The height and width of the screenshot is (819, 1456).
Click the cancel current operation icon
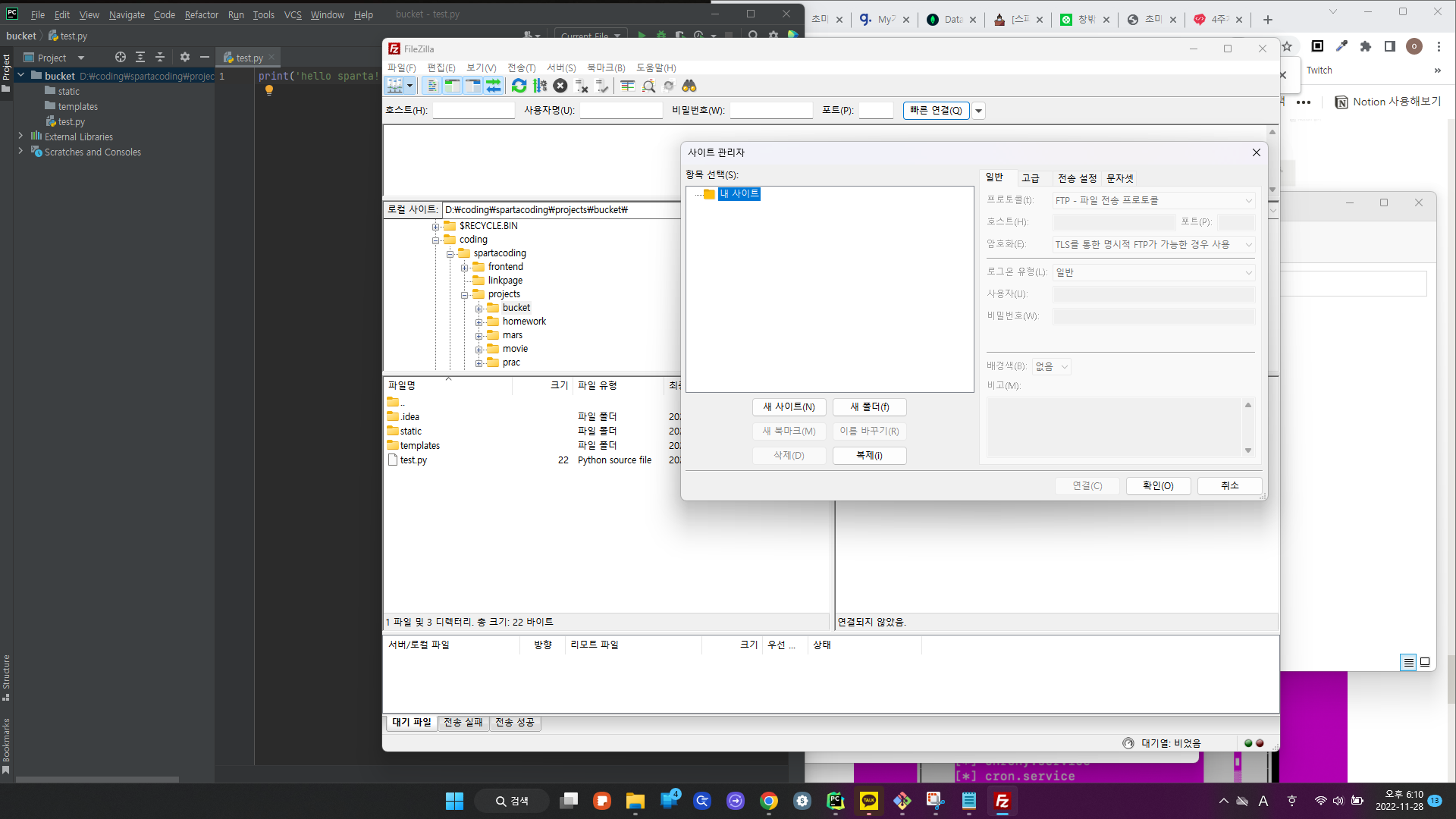[560, 86]
